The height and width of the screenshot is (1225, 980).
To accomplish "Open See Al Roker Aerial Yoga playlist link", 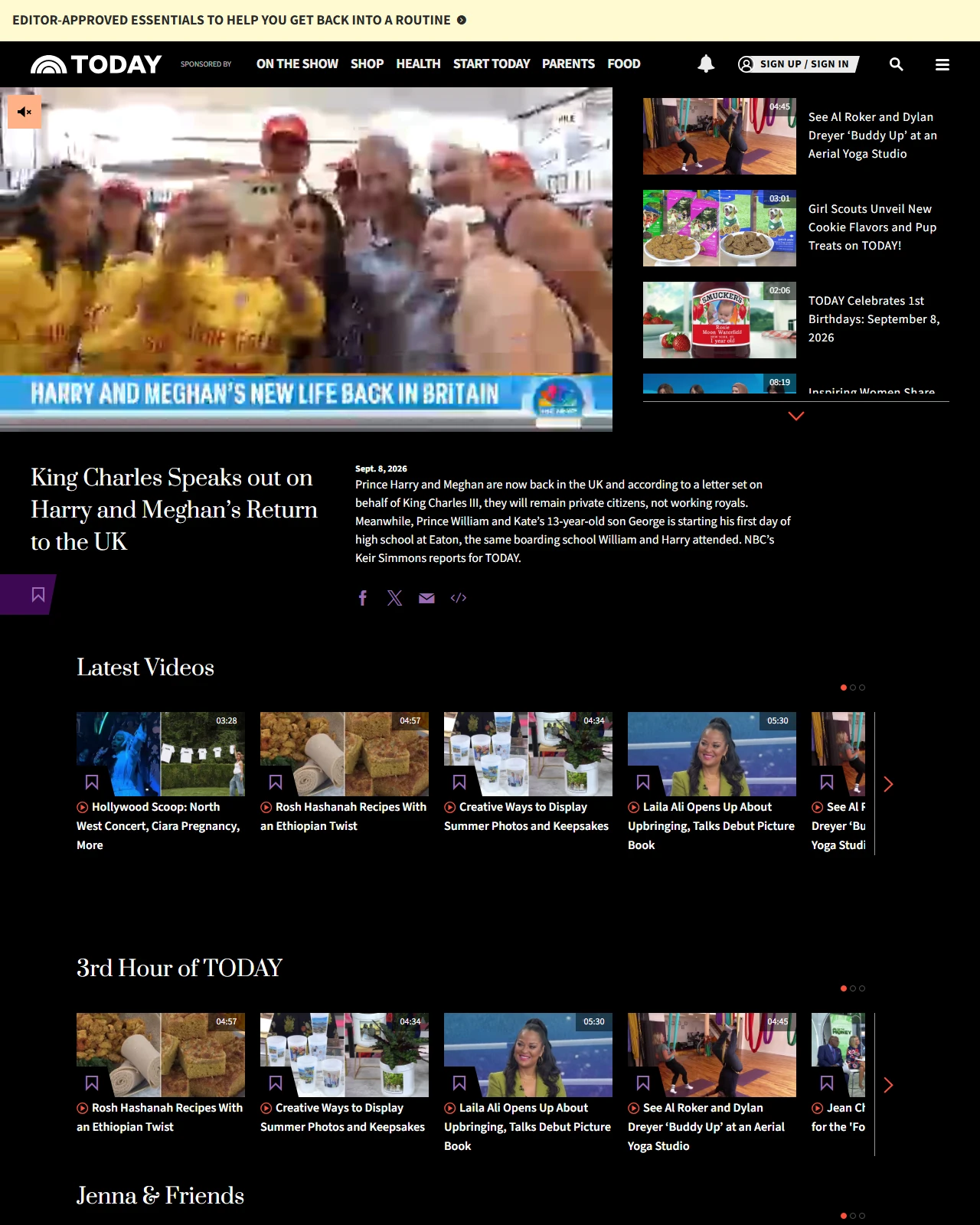I will [872, 136].
